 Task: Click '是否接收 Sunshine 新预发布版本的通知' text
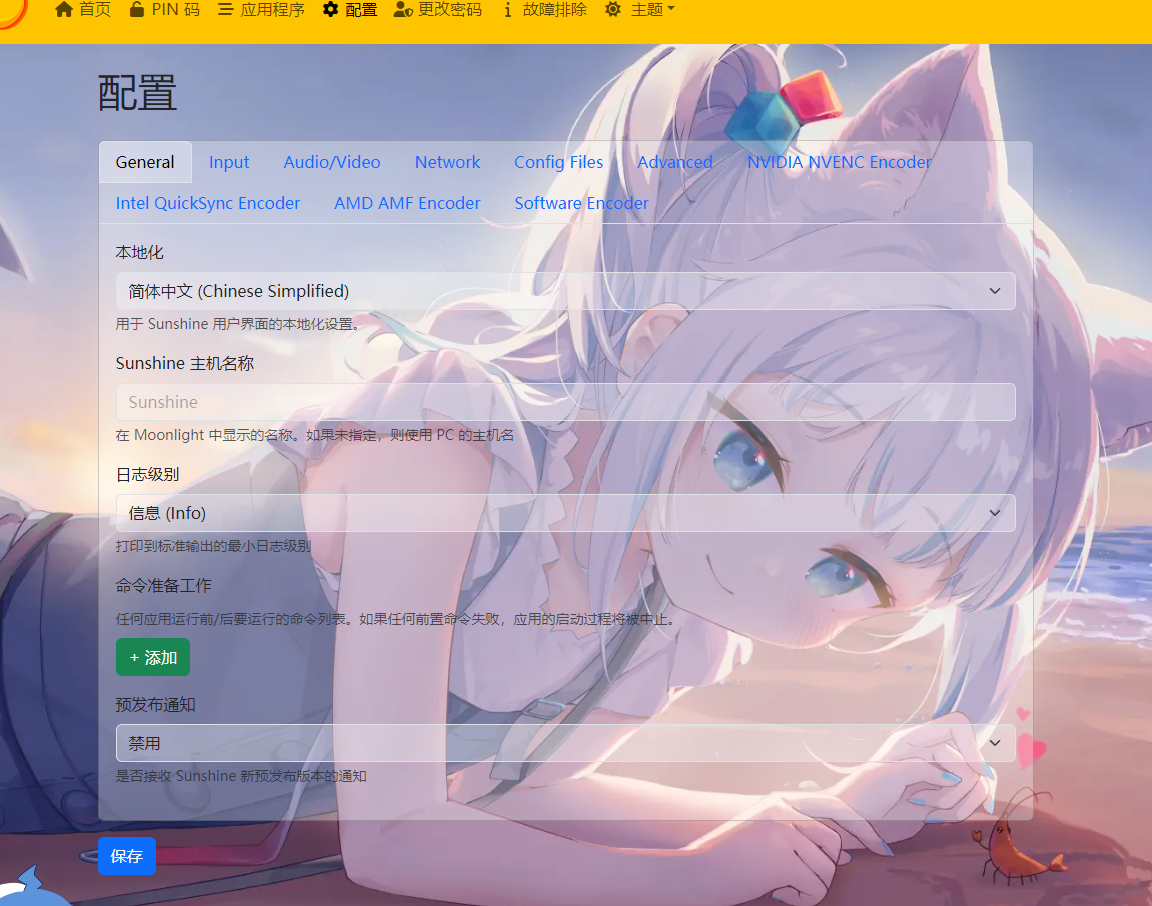(x=241, y=776)
